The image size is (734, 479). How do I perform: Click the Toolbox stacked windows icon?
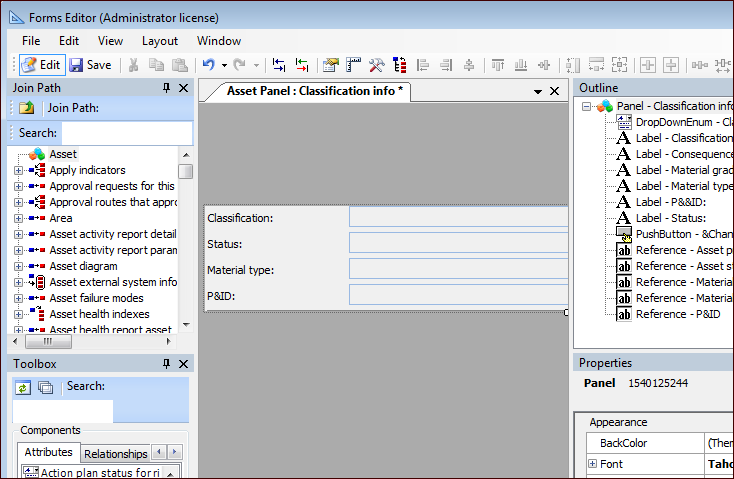(45, 387)
